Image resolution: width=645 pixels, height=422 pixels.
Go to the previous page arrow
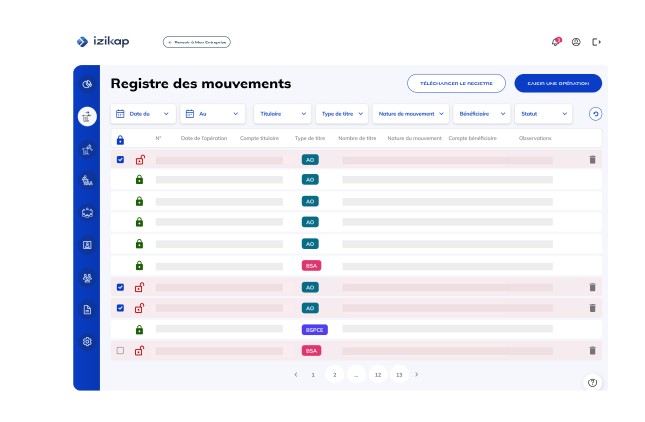point(296,375)
